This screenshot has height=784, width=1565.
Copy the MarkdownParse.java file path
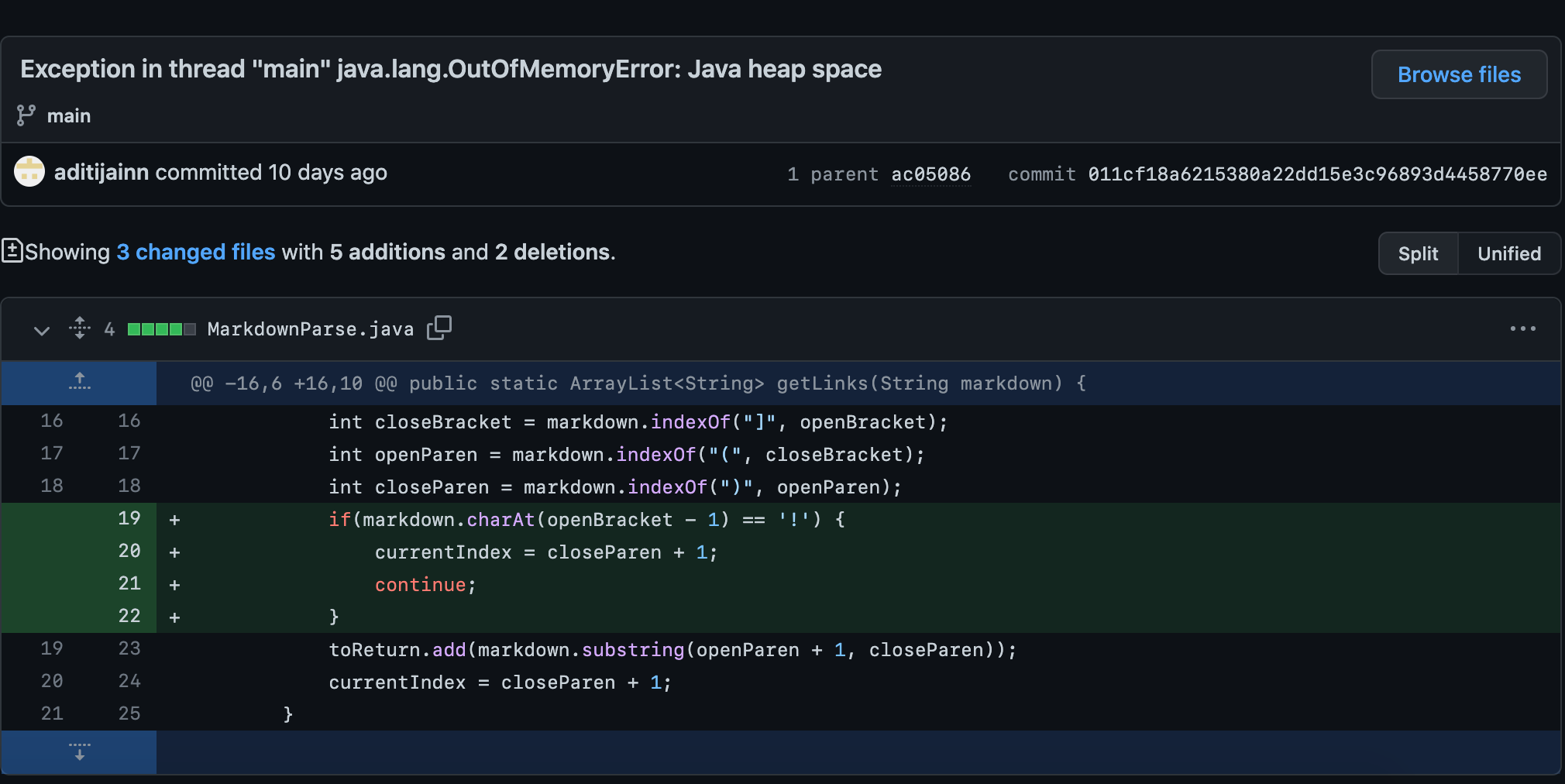[439, 328]
